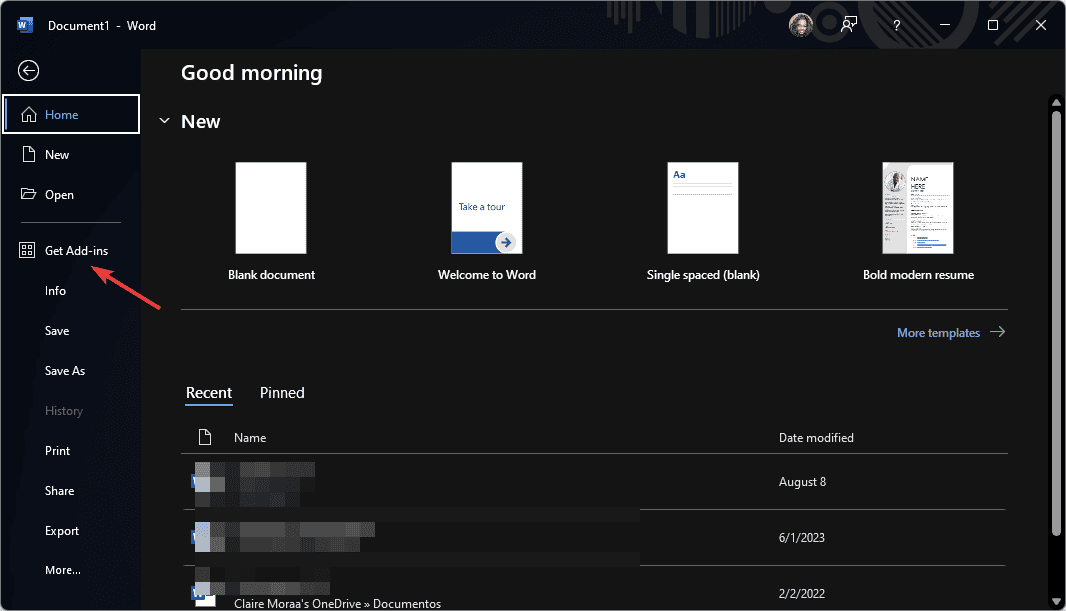The height and width of the screenshot is (611, 1066).
Task: Open the Info menu item
Action: [56, 290]
